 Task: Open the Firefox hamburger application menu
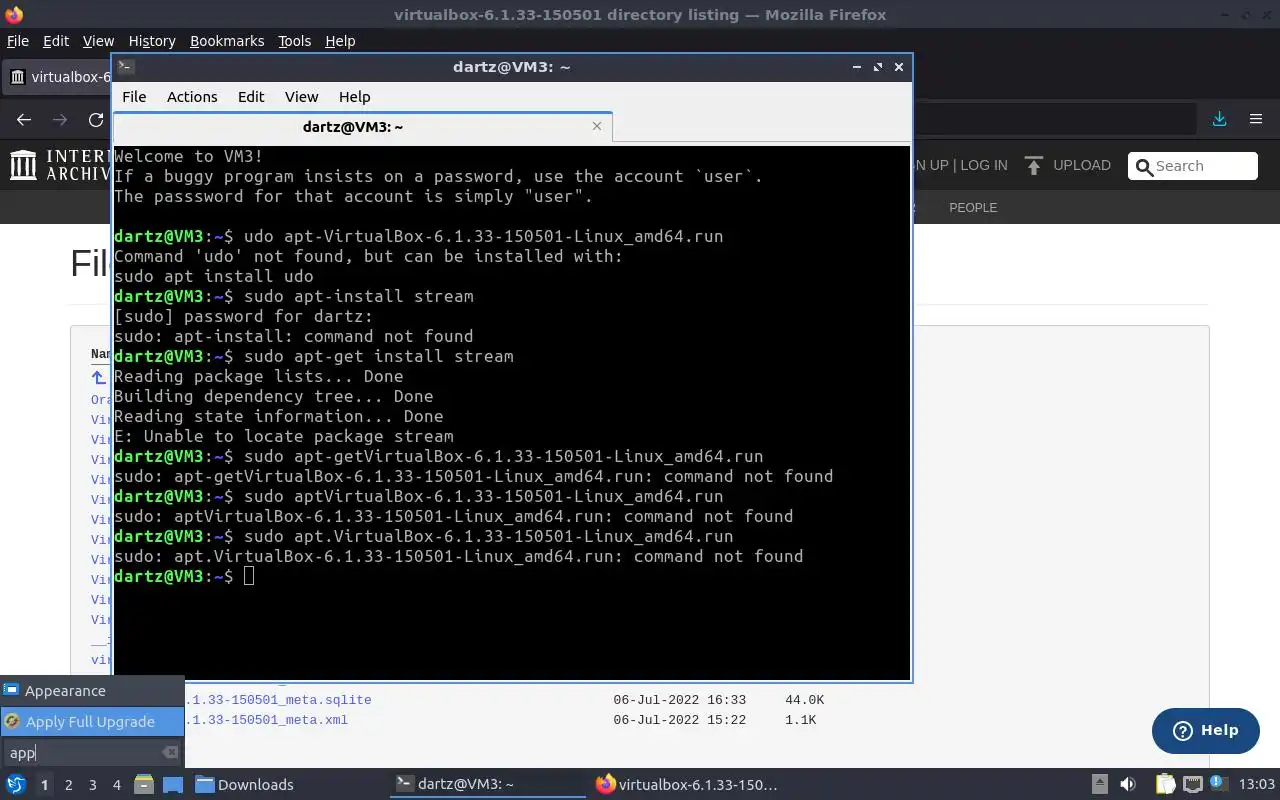[1256, 119]
